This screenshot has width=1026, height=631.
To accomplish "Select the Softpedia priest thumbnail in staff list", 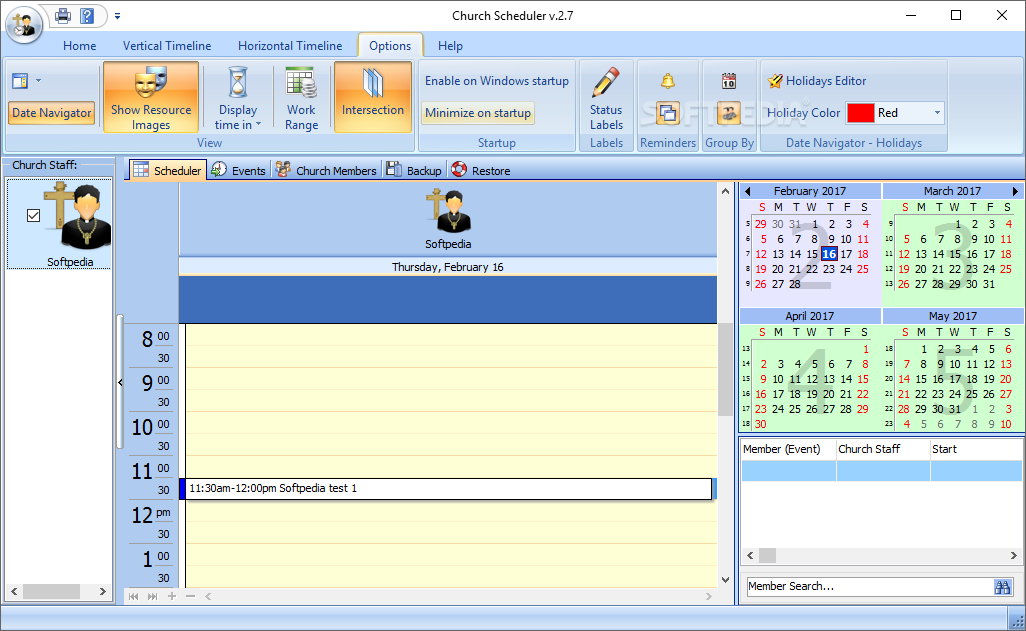I will click(x=77, y=216).
